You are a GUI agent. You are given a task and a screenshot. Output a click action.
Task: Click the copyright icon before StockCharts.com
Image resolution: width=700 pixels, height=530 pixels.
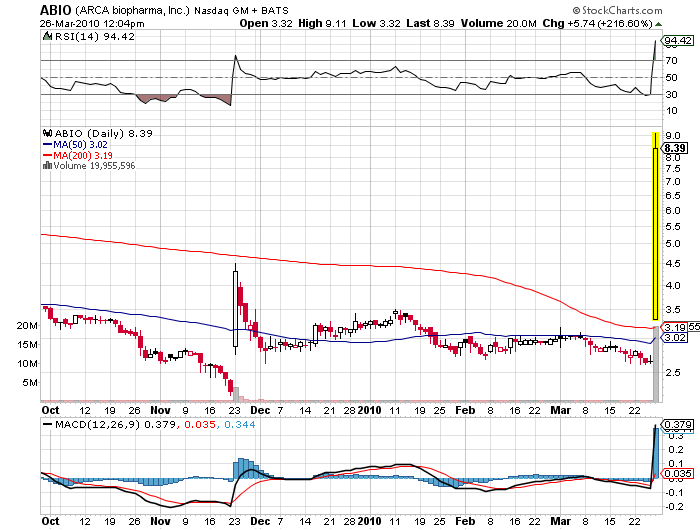coord(576,10)
